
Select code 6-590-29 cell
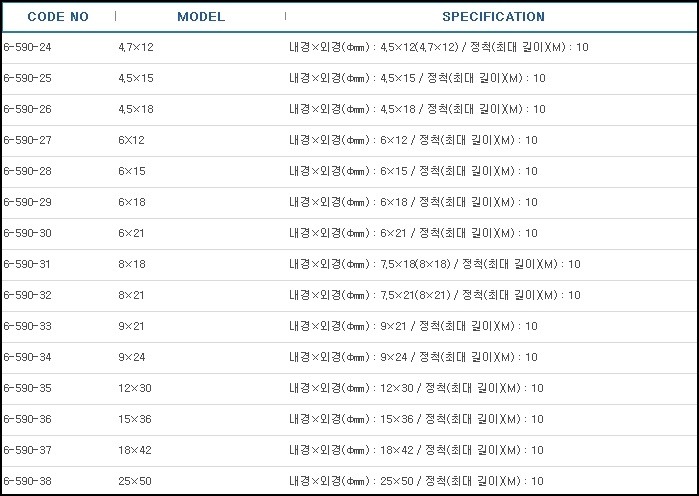click(x=28, y=202)
